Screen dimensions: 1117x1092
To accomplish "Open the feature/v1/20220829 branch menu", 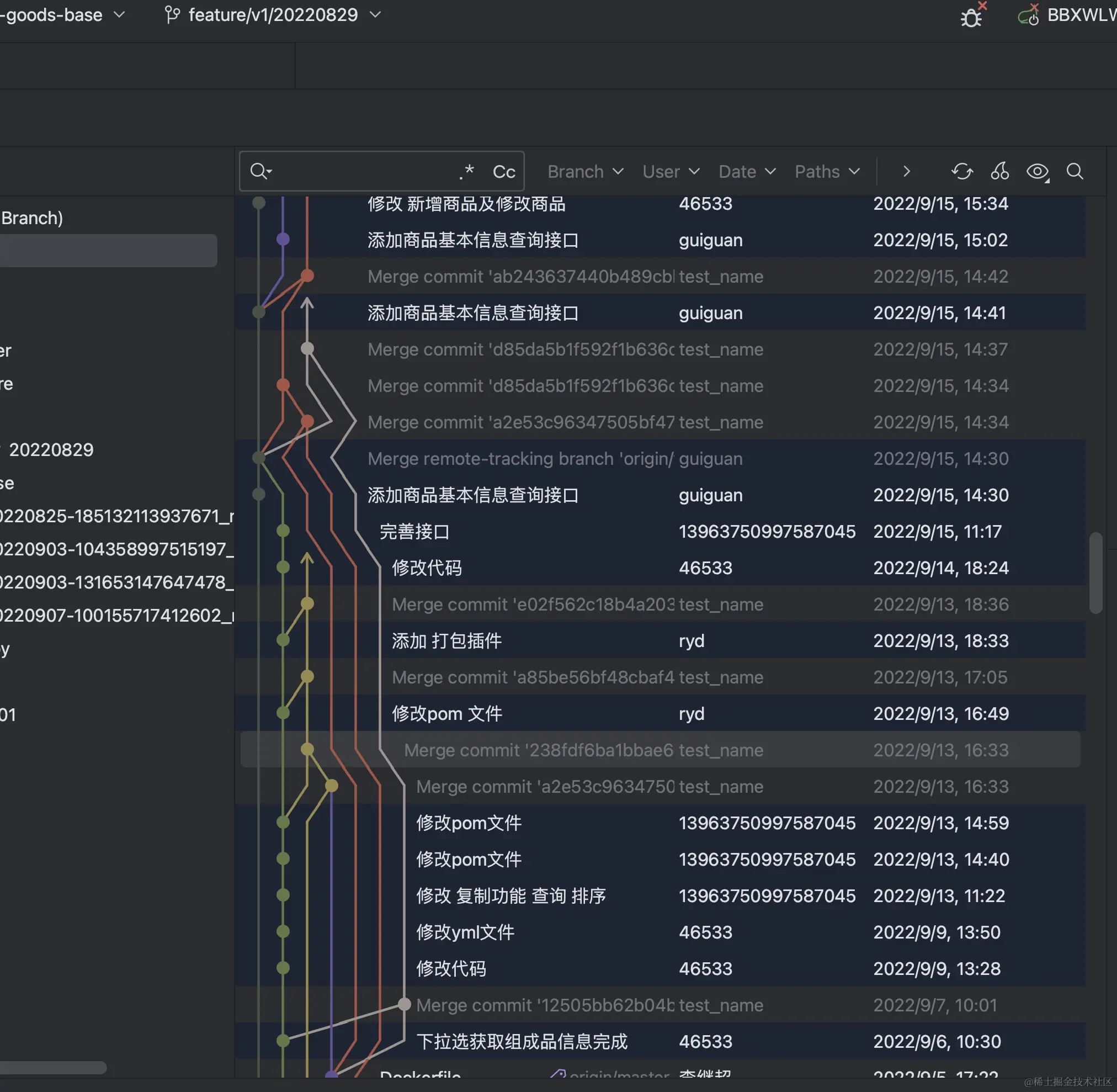I will pyautogui.click(x=273, y=15).
